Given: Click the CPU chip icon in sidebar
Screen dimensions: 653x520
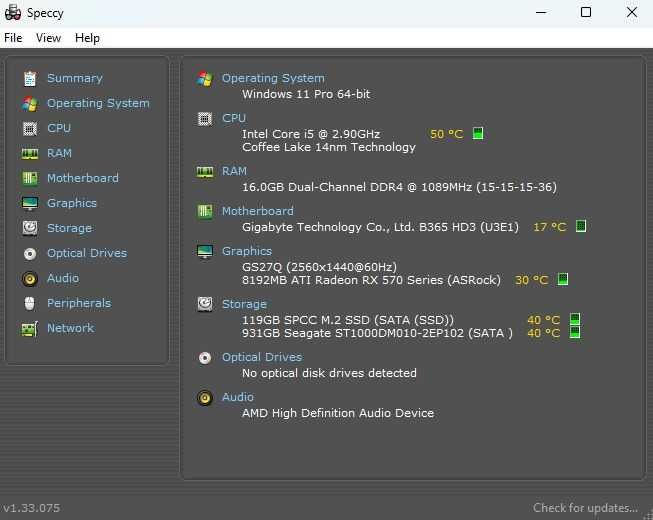Looking at the screenshot, I should 29,128.
